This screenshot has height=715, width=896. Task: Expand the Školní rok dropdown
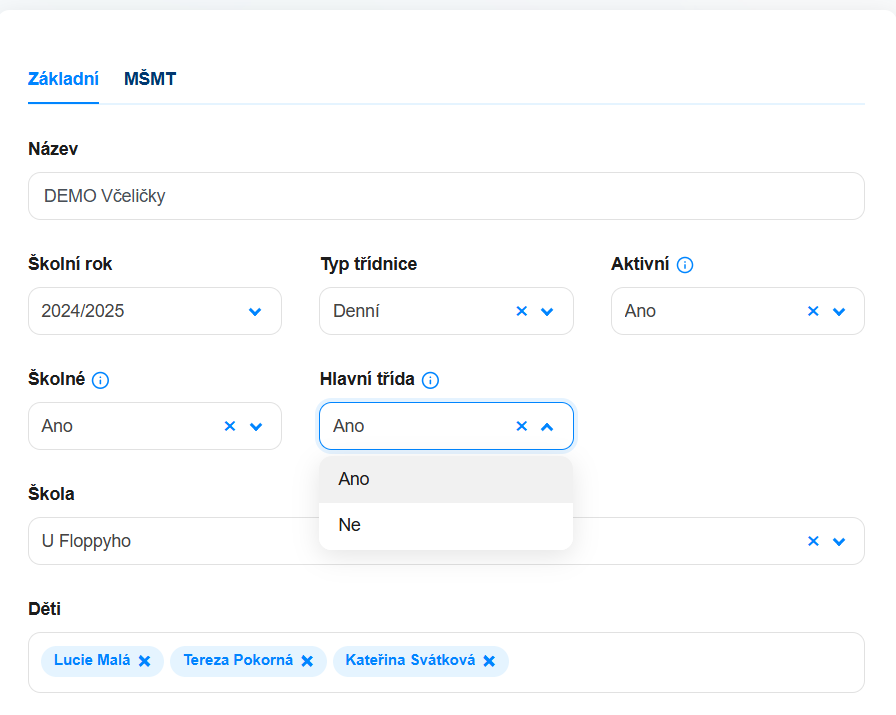[x=255, y=311]
